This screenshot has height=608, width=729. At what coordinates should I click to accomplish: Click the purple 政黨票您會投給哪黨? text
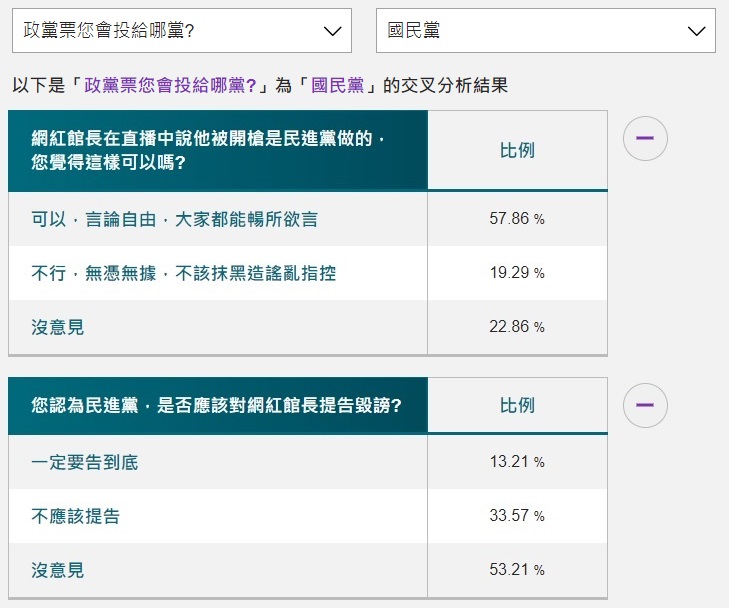[170, 86]
